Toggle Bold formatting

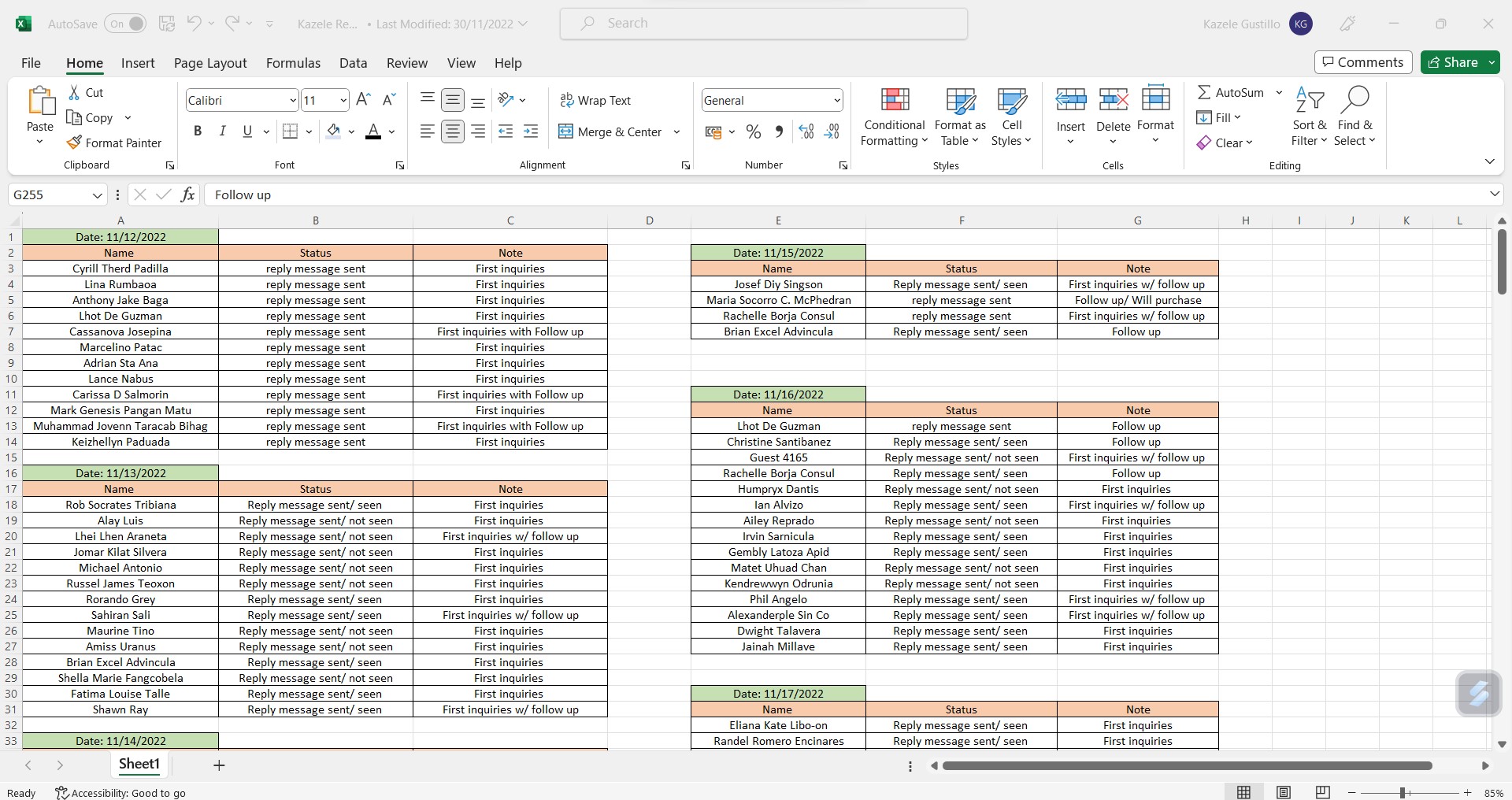(x=198, y=131)
